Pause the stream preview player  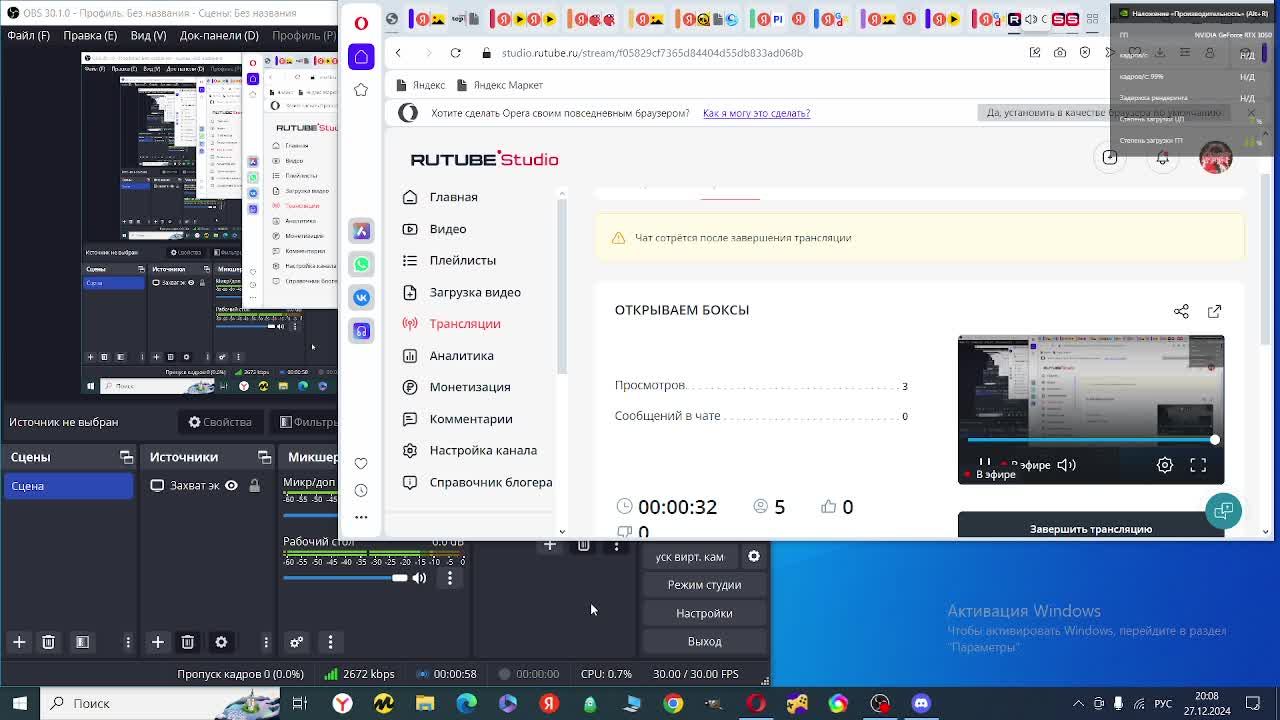pos(984,465)
